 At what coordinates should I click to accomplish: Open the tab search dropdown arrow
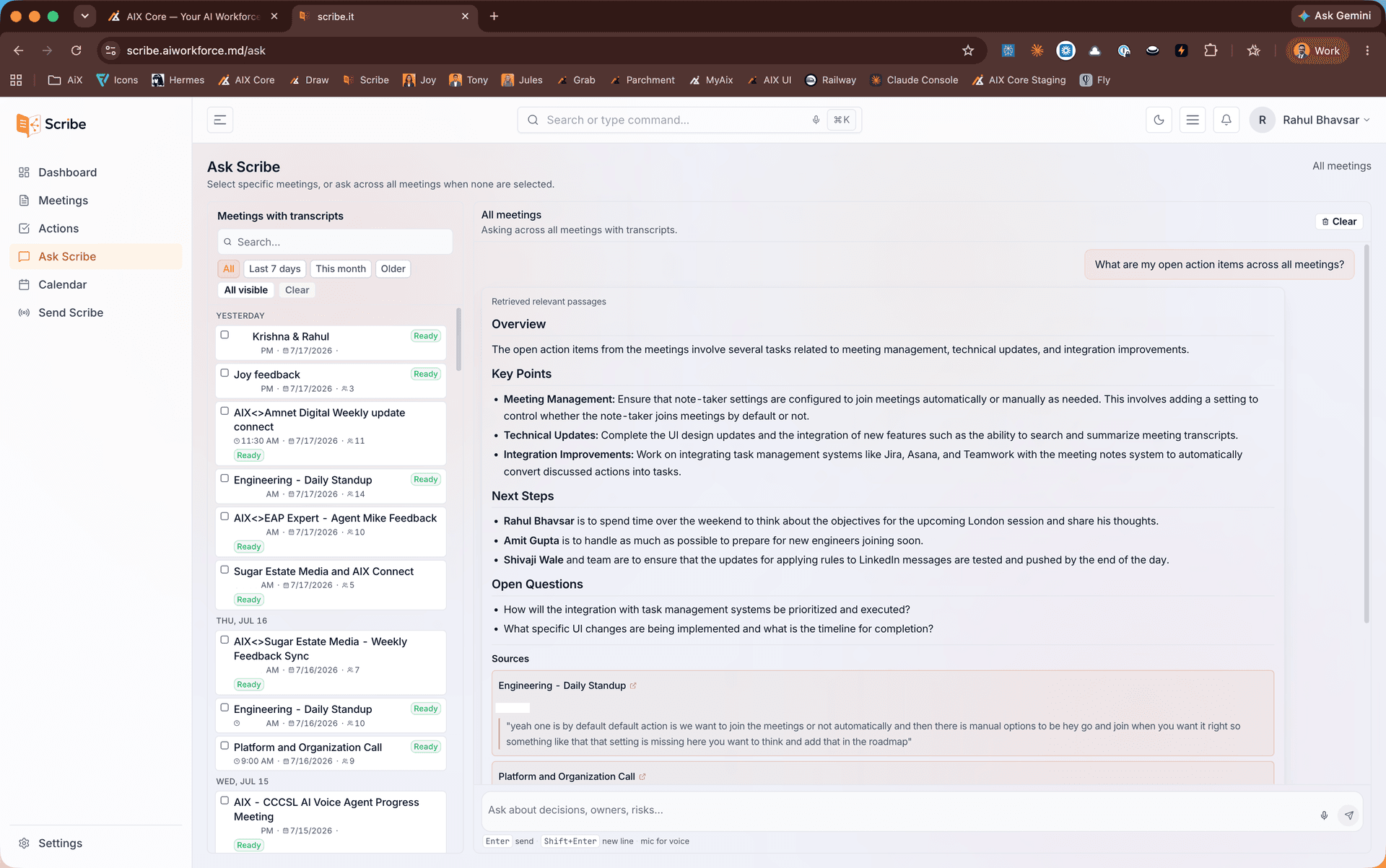84,16
